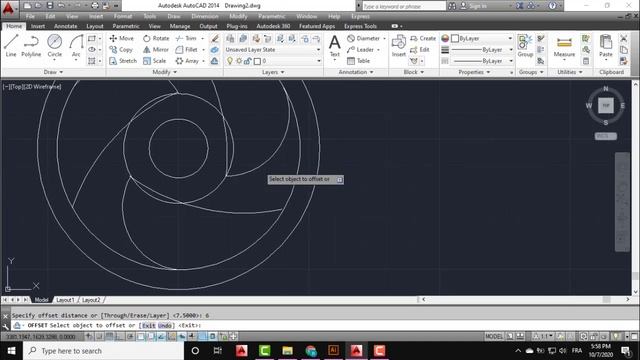Click Create block

click(423, 38)
